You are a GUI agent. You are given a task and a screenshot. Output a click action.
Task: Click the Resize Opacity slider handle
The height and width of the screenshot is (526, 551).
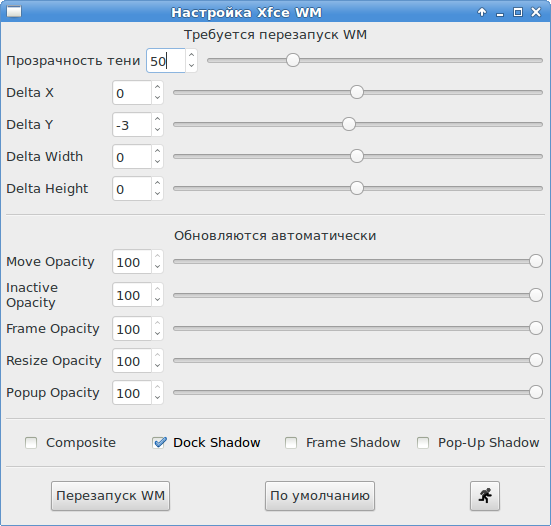coord(536,360)
